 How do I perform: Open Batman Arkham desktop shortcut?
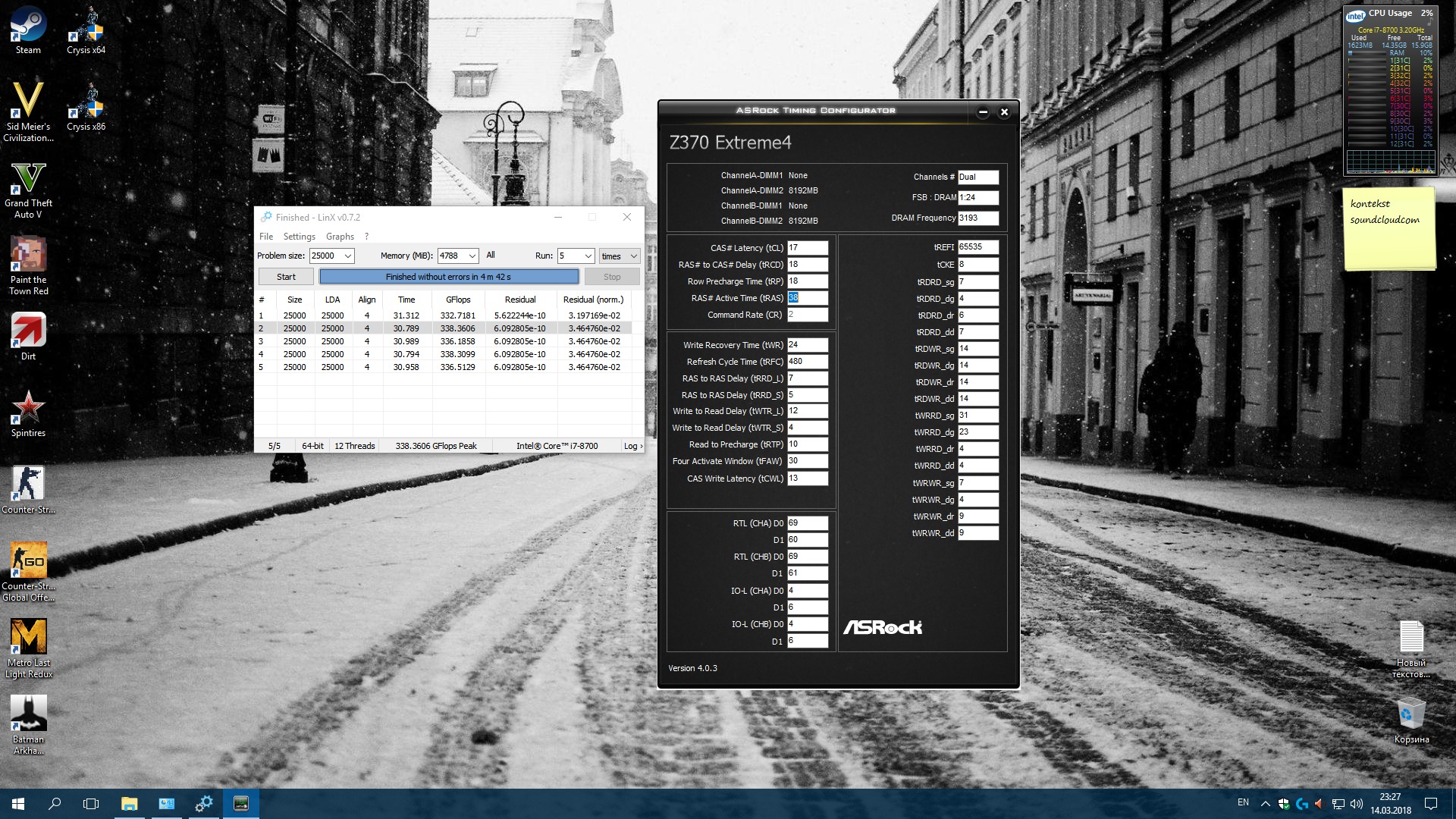tap(28, 714)
